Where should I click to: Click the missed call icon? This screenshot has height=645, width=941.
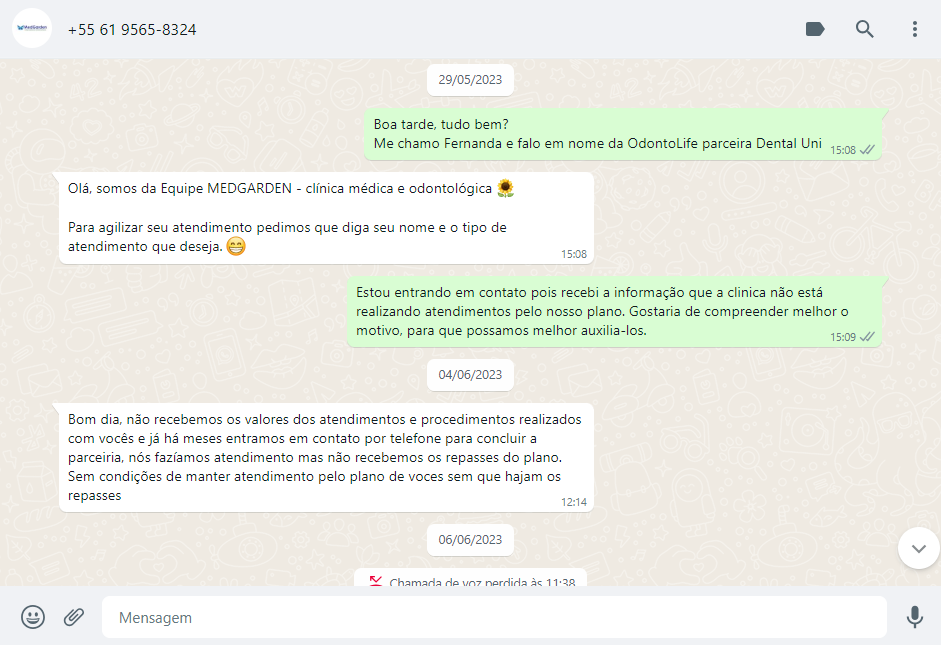(x=376, y=581)
